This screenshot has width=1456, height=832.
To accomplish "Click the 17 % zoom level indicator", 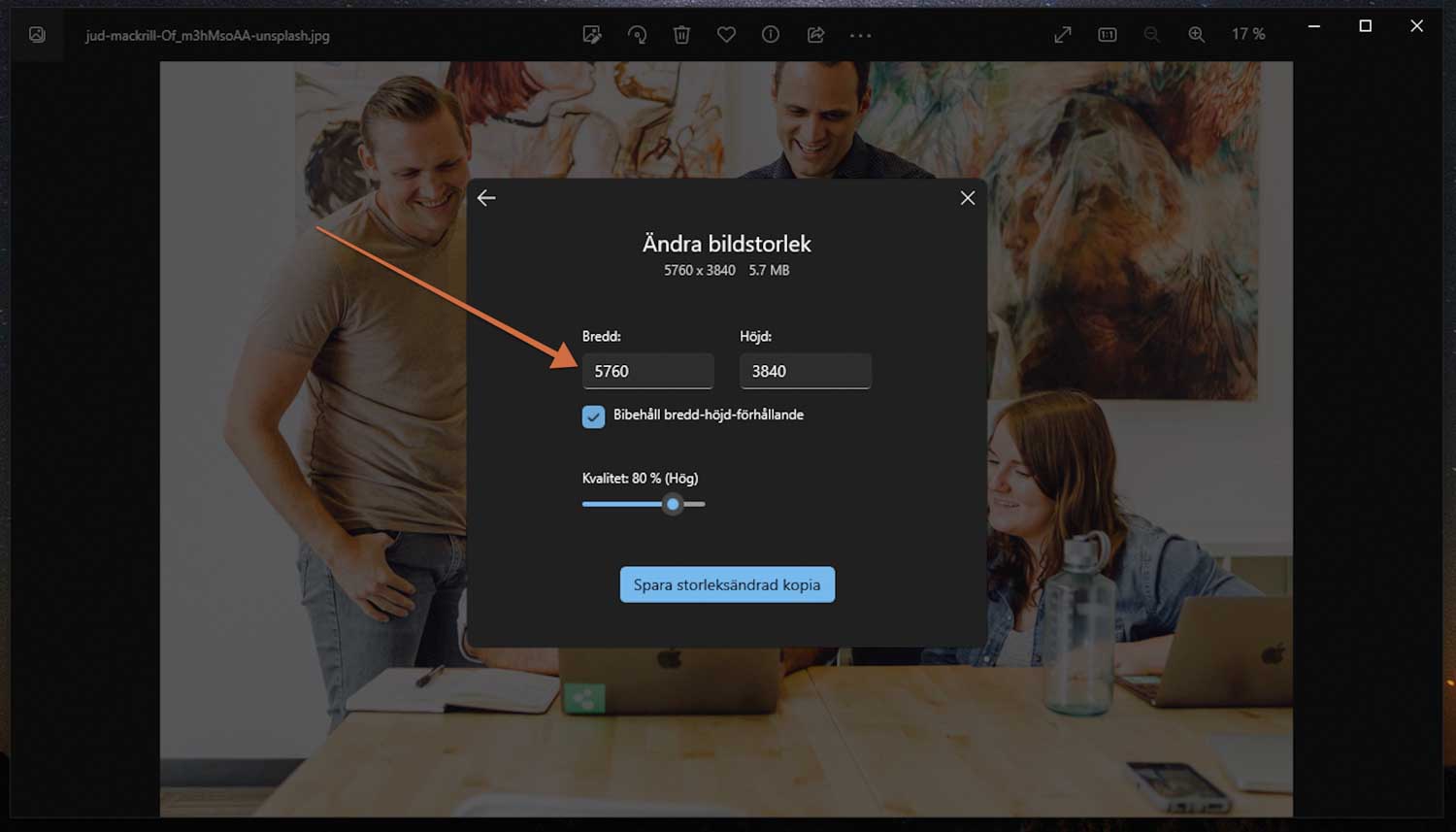I will (1247, 35).
